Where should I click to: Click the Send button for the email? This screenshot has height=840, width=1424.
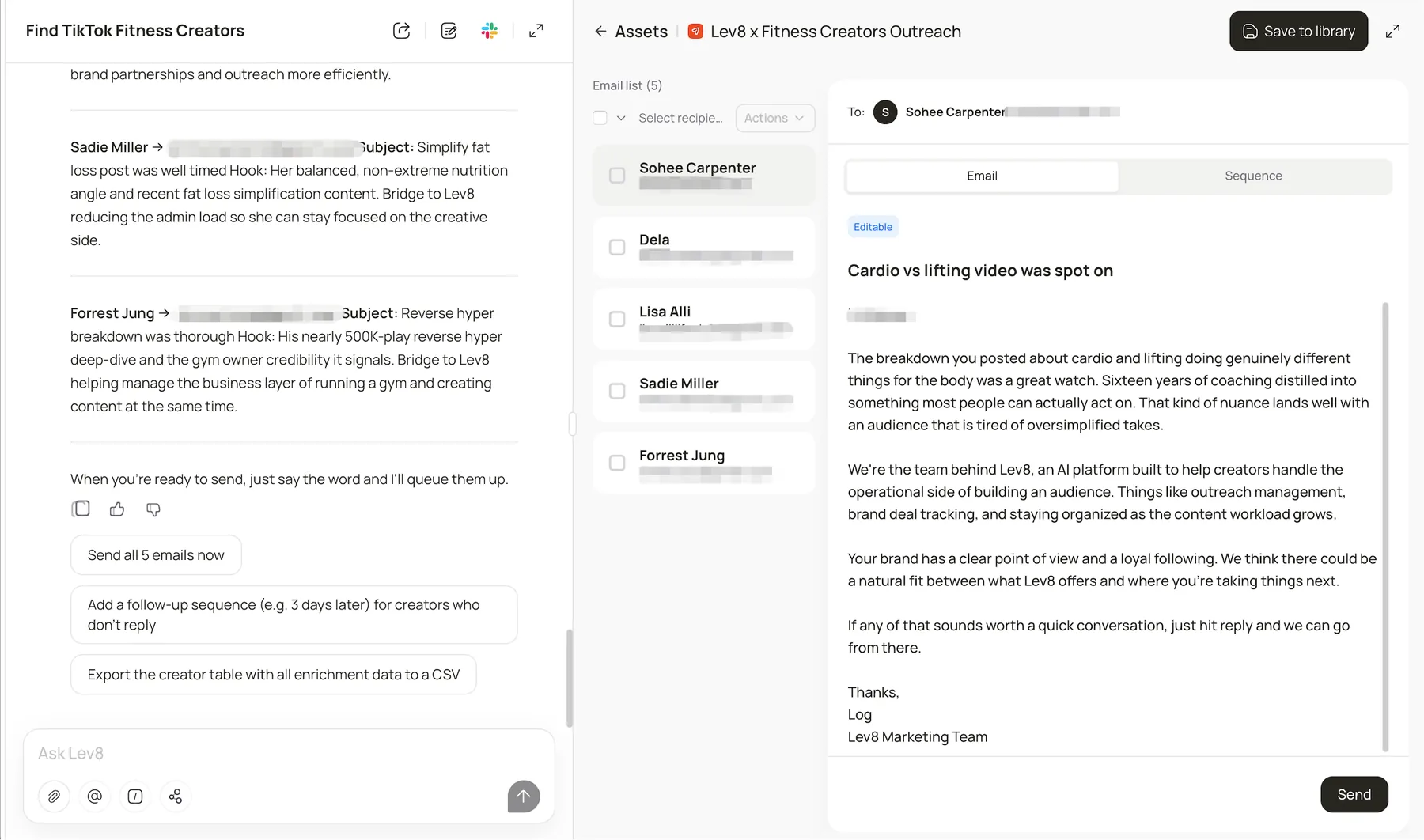1354,794
